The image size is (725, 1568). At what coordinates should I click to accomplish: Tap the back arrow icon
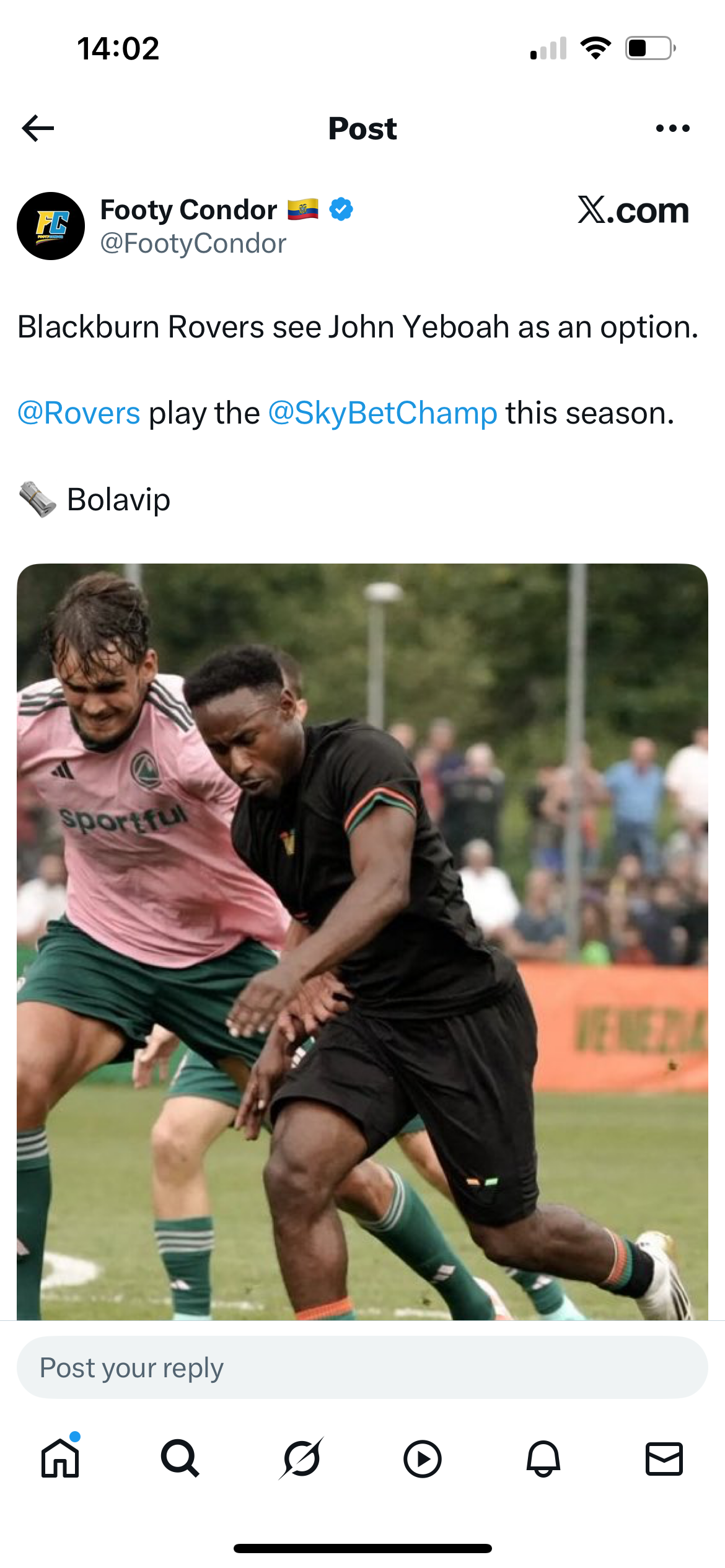click(38, 128)
